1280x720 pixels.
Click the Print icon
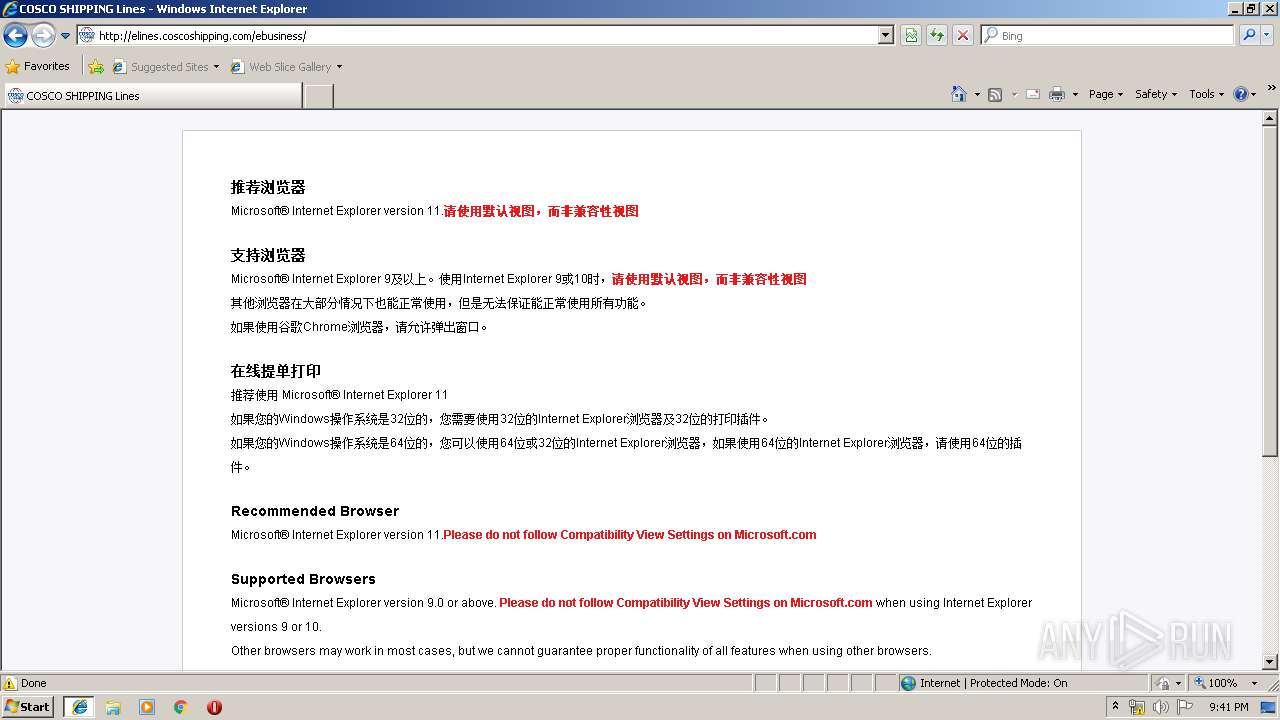pos(1057,95)
